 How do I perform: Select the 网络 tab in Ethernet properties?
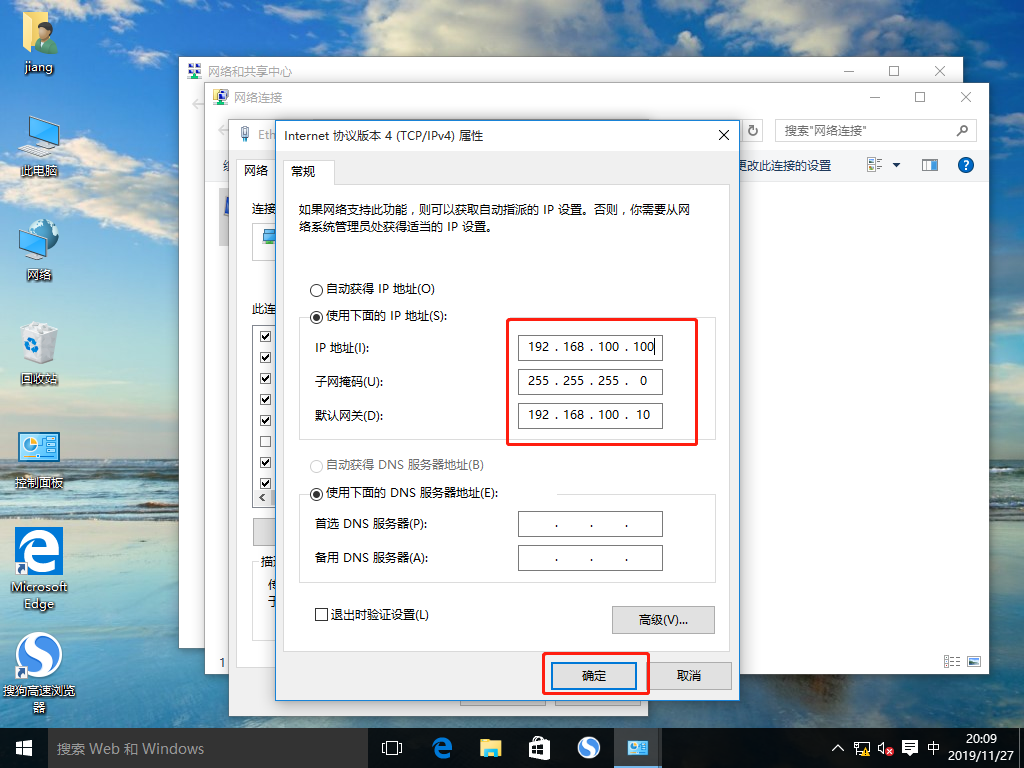[256, 171]
